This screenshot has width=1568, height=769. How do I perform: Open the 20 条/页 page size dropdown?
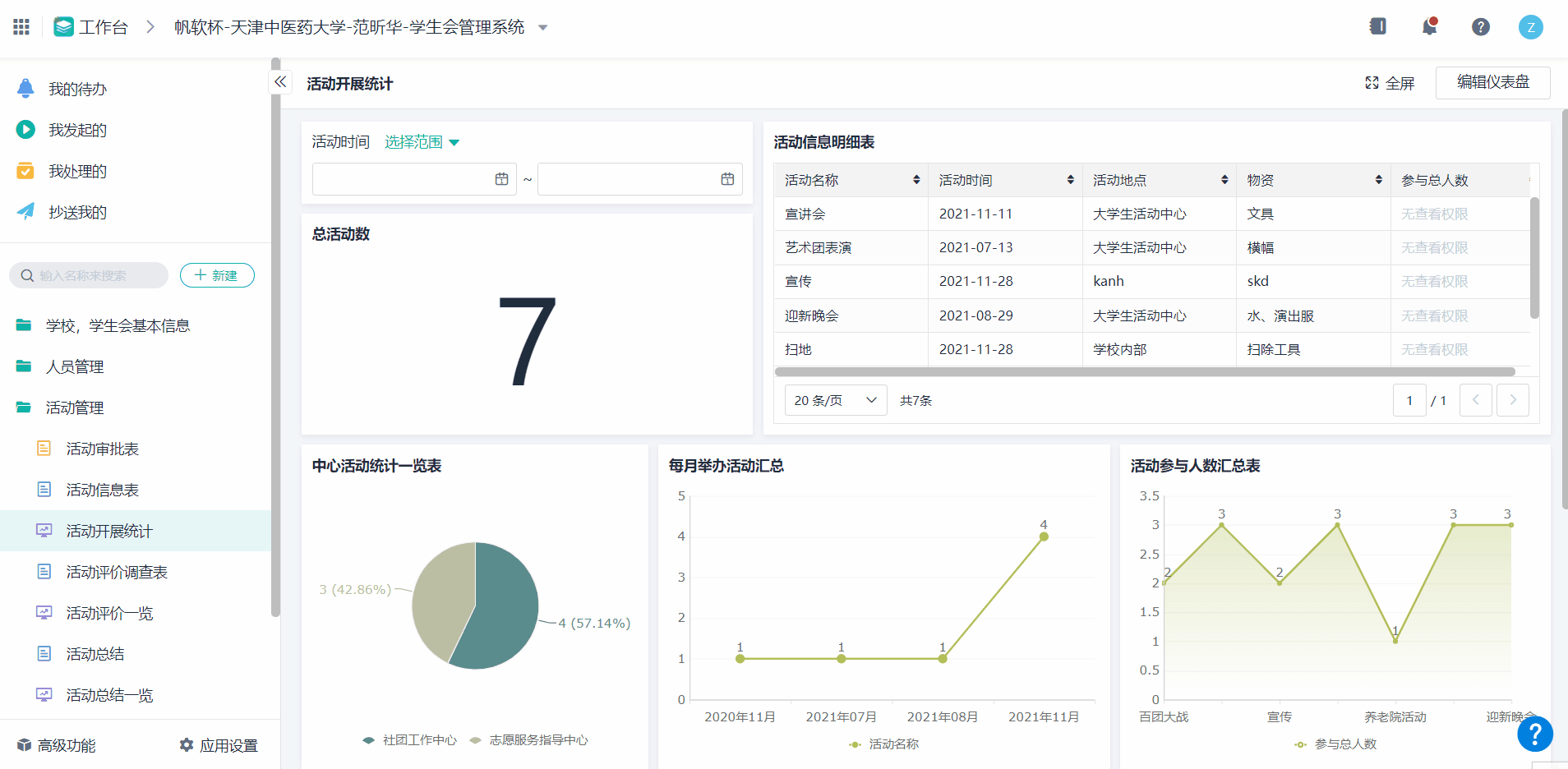[835, 400]
